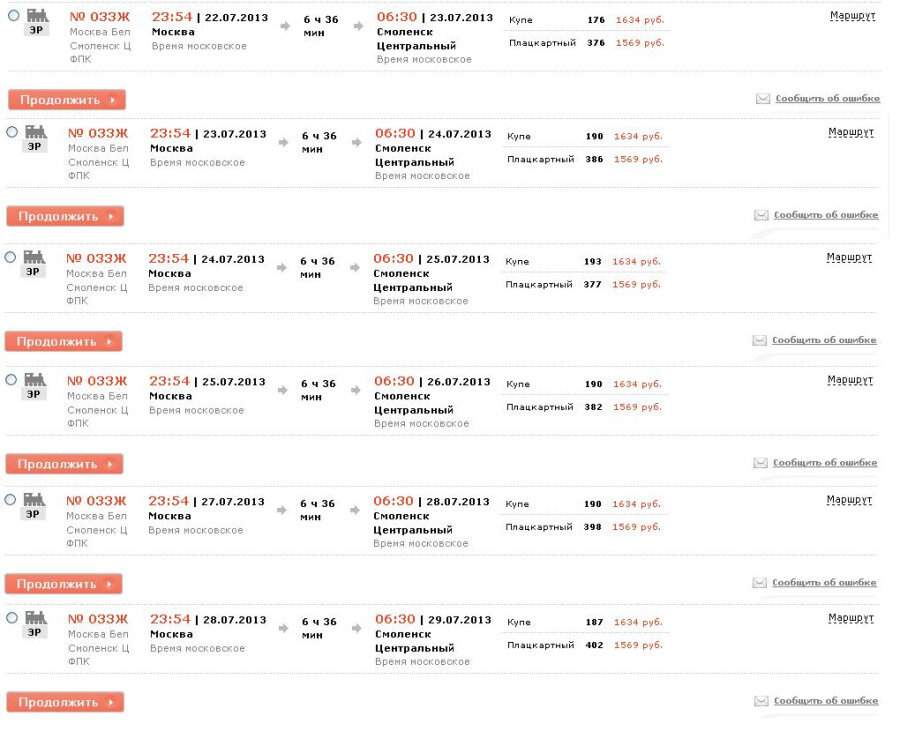Click train number № 033Ж departing 28.07.2013
This screenshot has height=731, width=900.
pyautogui.click(x=98, y=619)
